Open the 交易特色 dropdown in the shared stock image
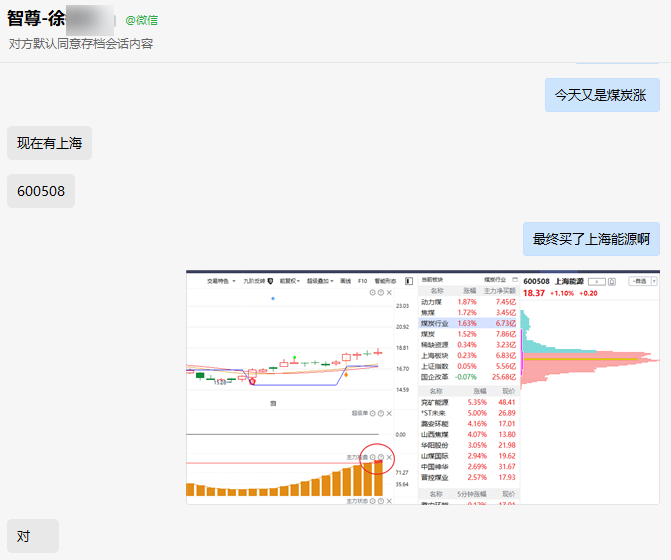The image size is (671, 560). point(221,281)
